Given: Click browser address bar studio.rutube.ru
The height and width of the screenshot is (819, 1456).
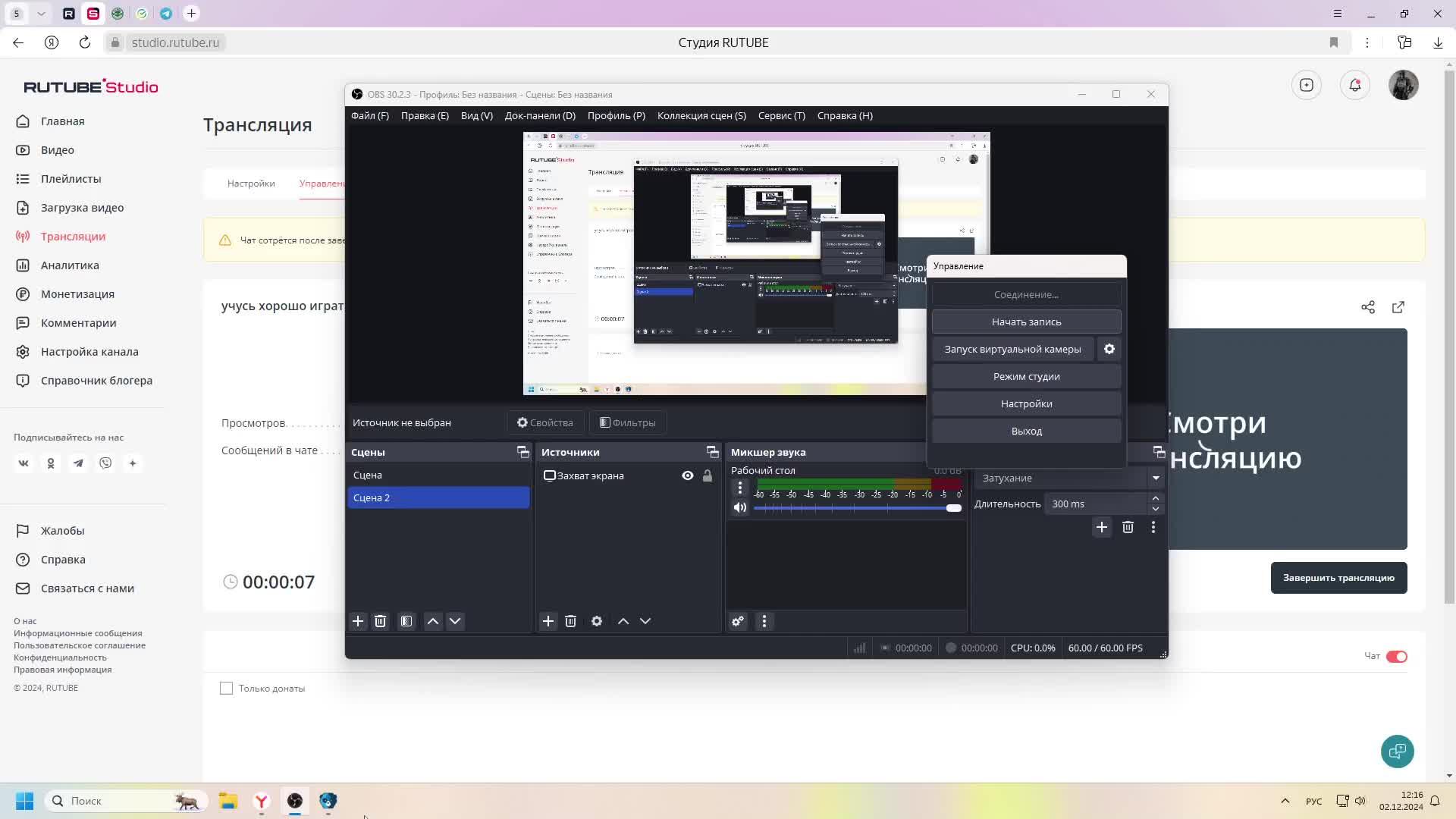Looking at the screenshot, I should (175, 42).
